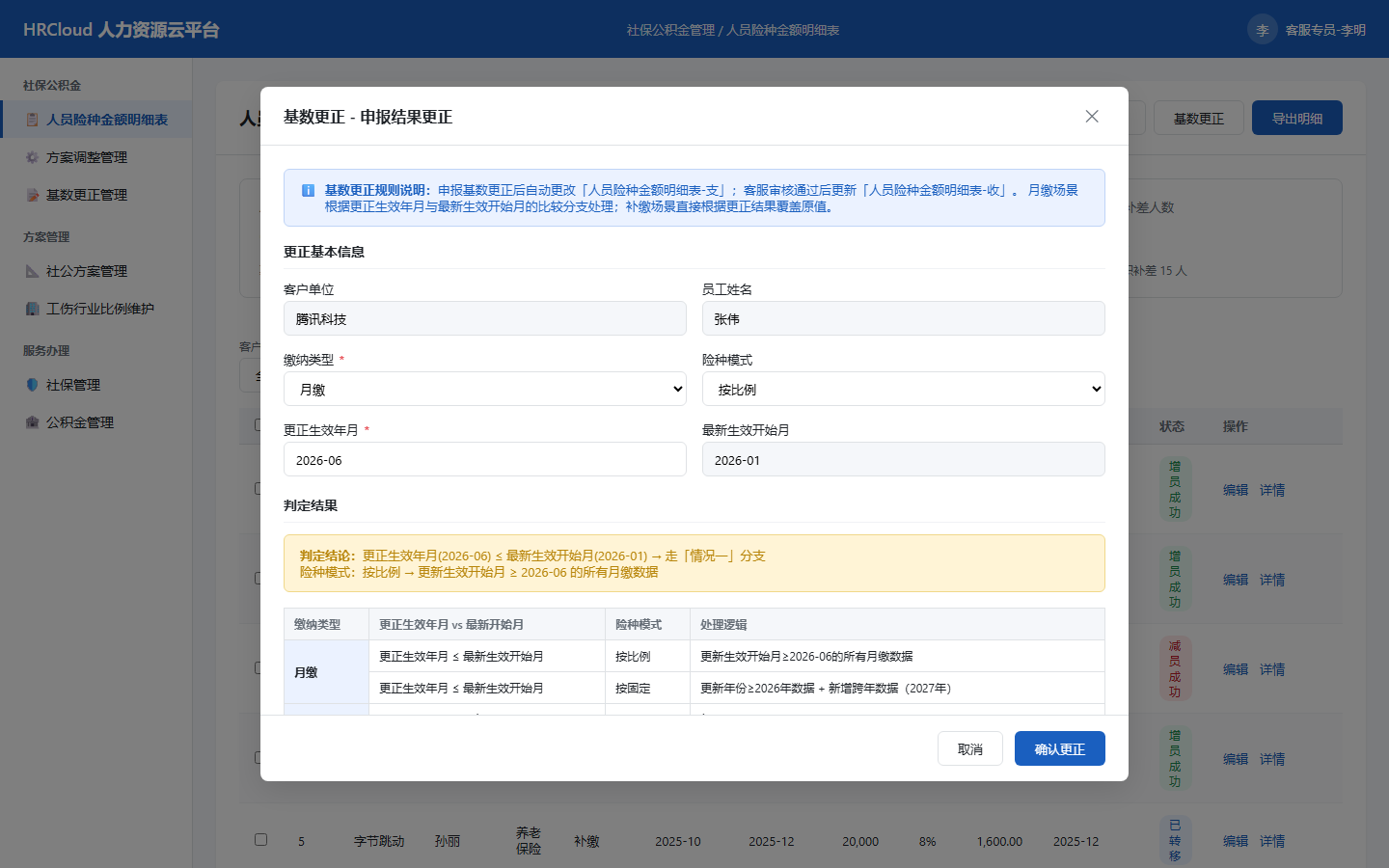This screenshot has width=1389, height=868.
Task: Click the 基数更正管理 sidebar icon
Action: 32,195
